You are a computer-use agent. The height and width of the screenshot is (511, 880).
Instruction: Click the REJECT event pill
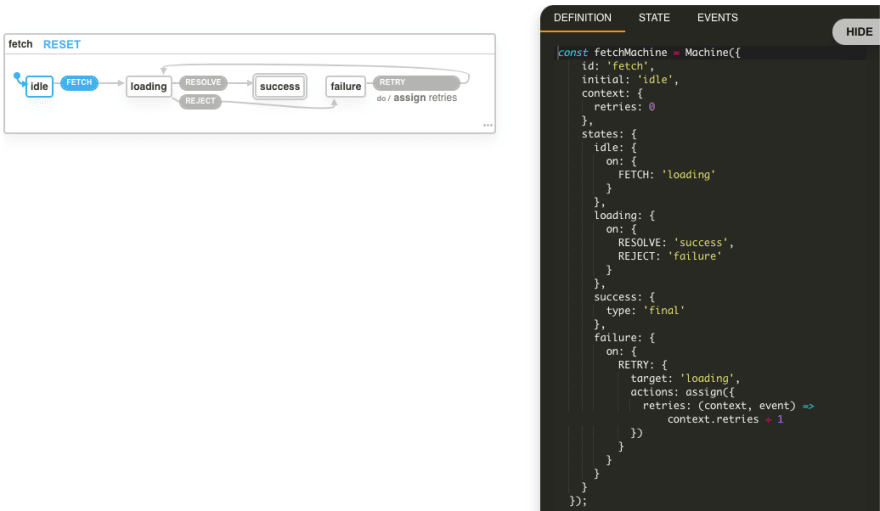tap(200, 101)
